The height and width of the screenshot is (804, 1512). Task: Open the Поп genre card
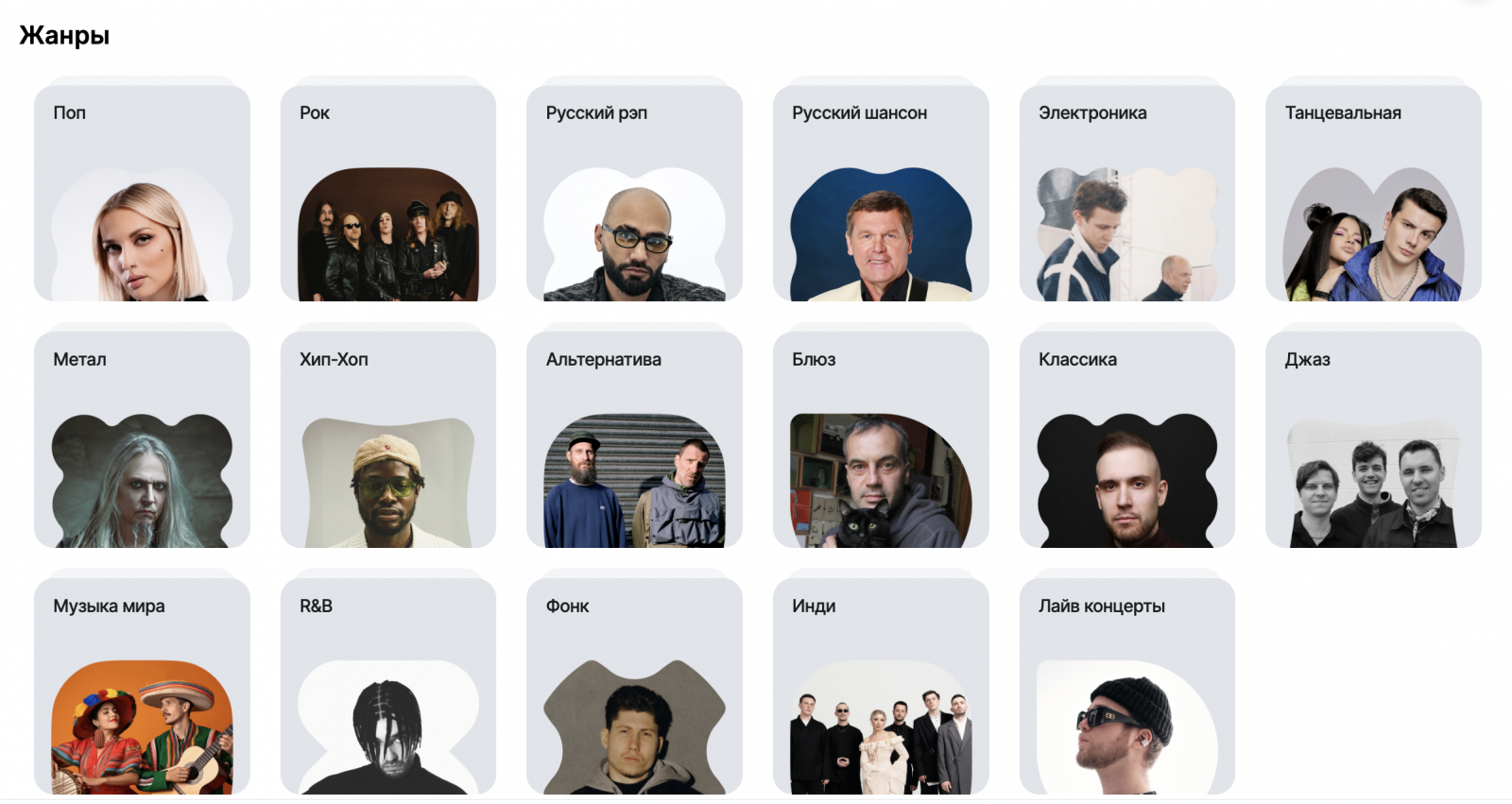coord(142,193)
